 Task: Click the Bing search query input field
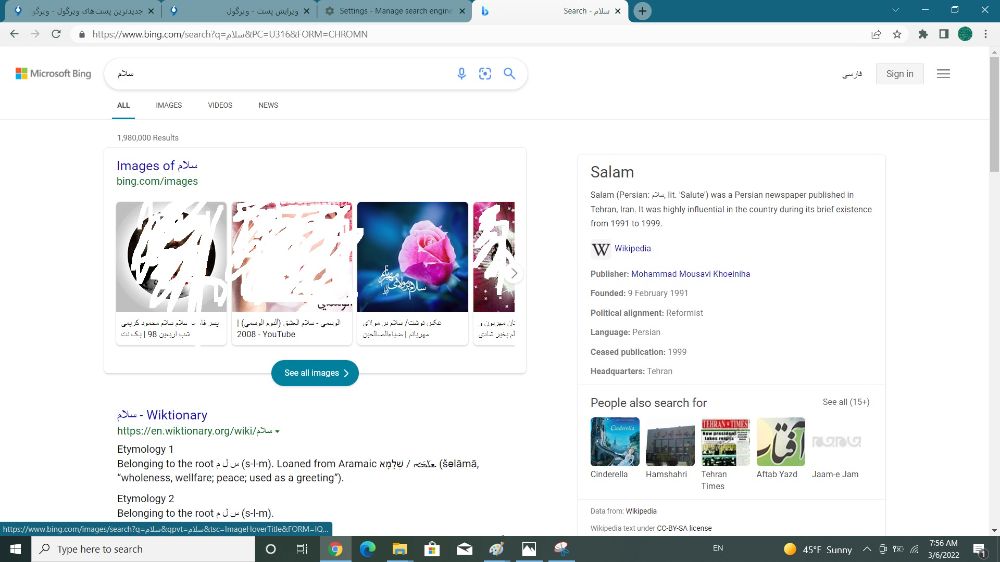tap(281, 73)
